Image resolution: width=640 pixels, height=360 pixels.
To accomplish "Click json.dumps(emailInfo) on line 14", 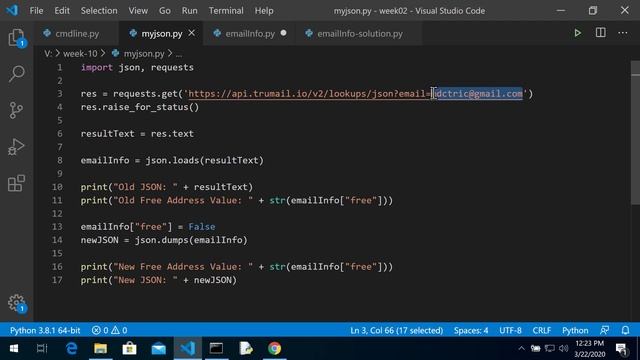I will click(191, 240).
